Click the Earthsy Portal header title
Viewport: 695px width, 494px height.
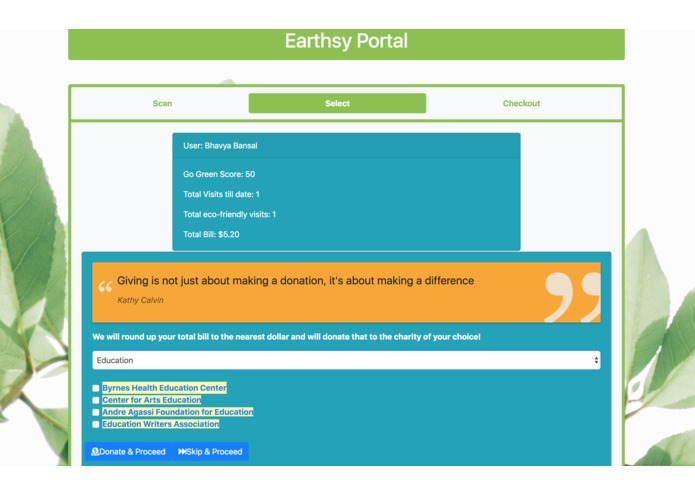click(346, 41)
